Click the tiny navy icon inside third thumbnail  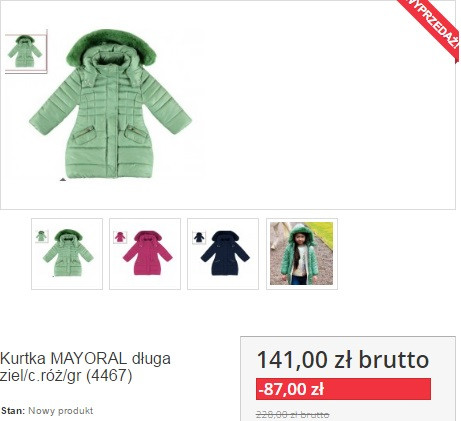[x=199, y=238]
